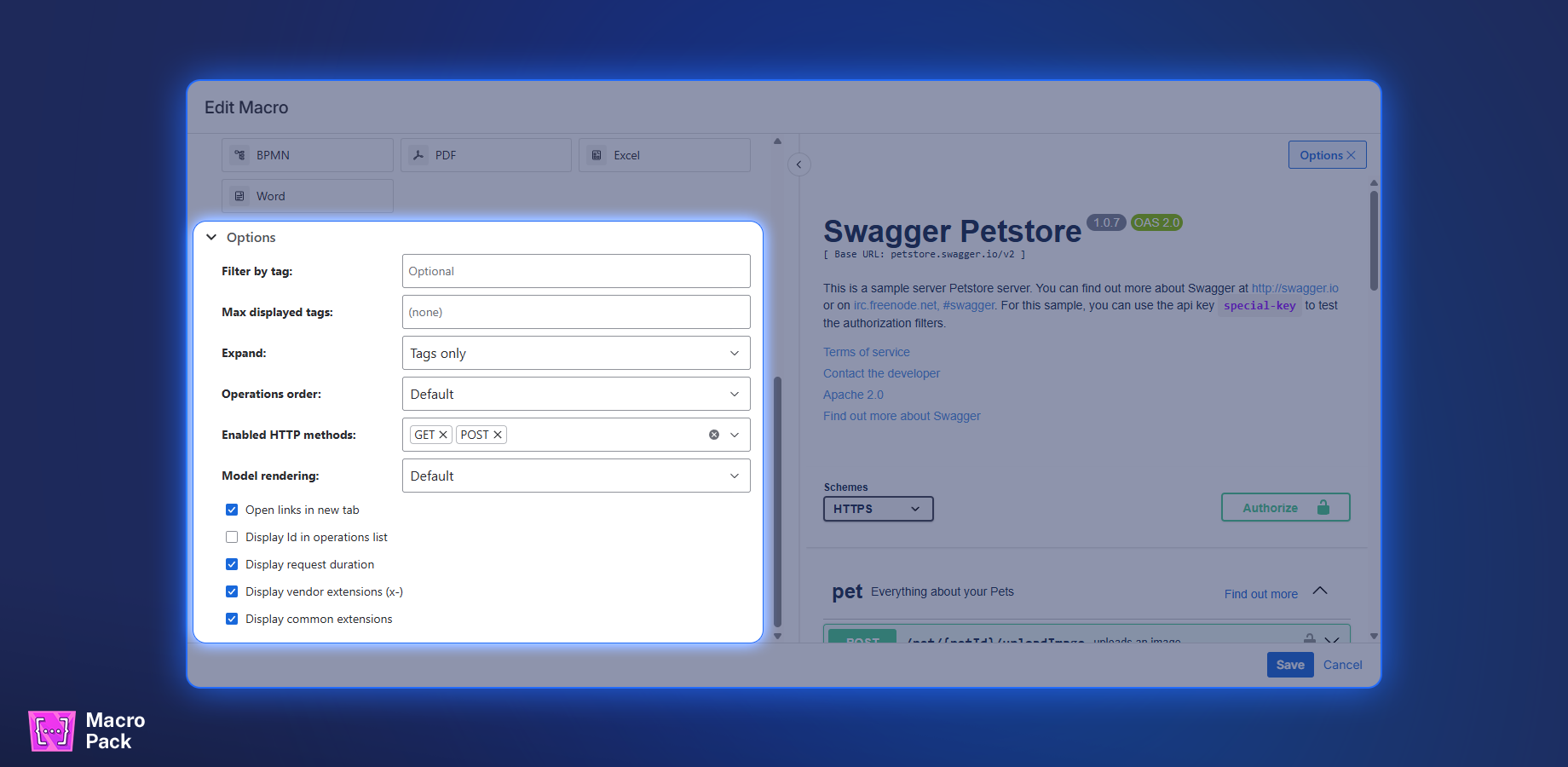1568x767 pixels.
Task: Click the Base URL text line
Action: tap(925, 254)
